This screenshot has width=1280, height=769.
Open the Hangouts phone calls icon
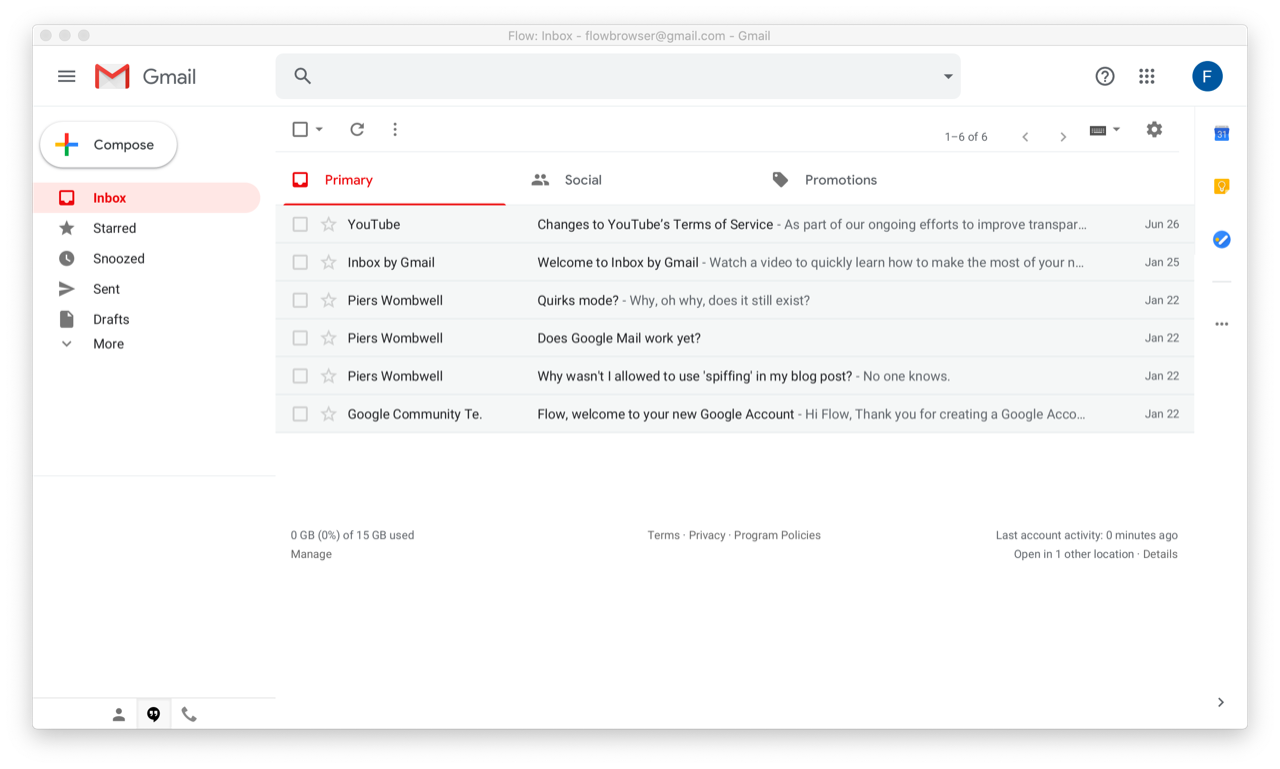pyautogui.click(x=189, y=713)
